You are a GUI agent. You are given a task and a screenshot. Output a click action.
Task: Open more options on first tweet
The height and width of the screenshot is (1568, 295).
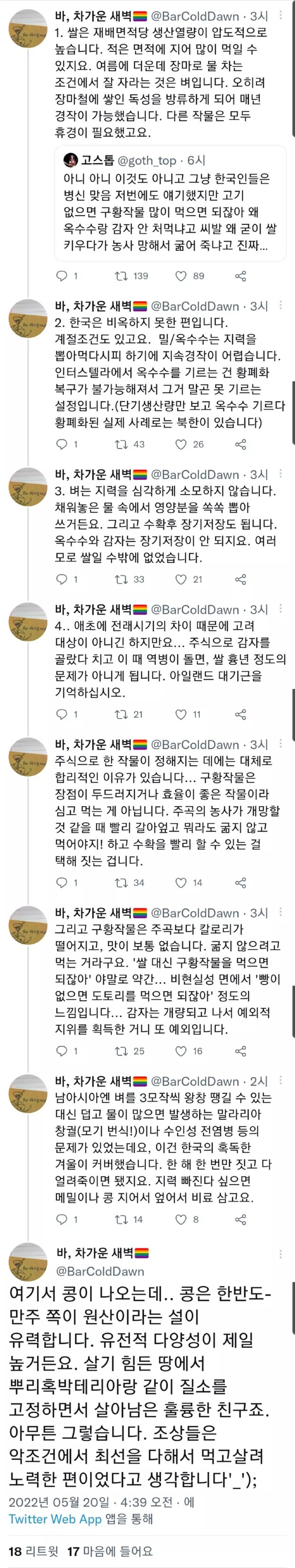coord(280,16)
